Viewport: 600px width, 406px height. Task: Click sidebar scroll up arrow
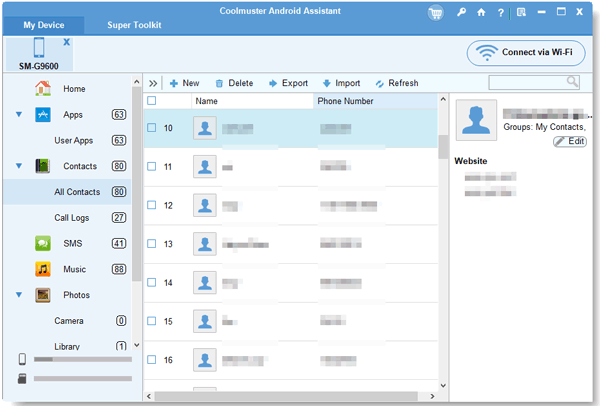[x=137, y=82]
